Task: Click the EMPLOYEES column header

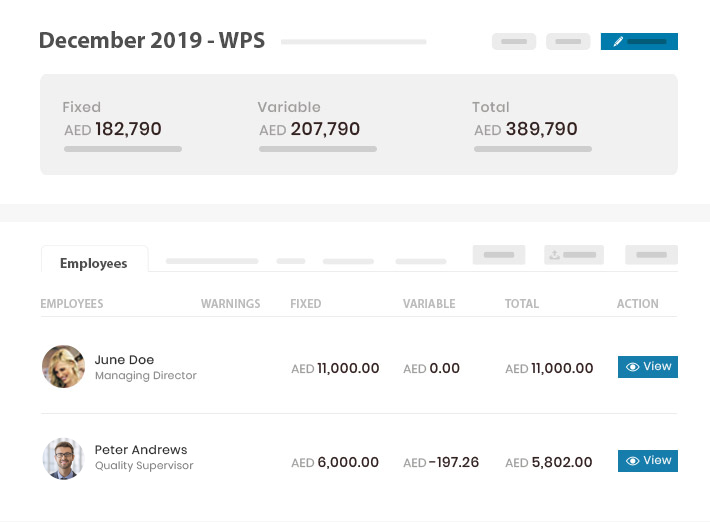Action: (x=72, y=303)
